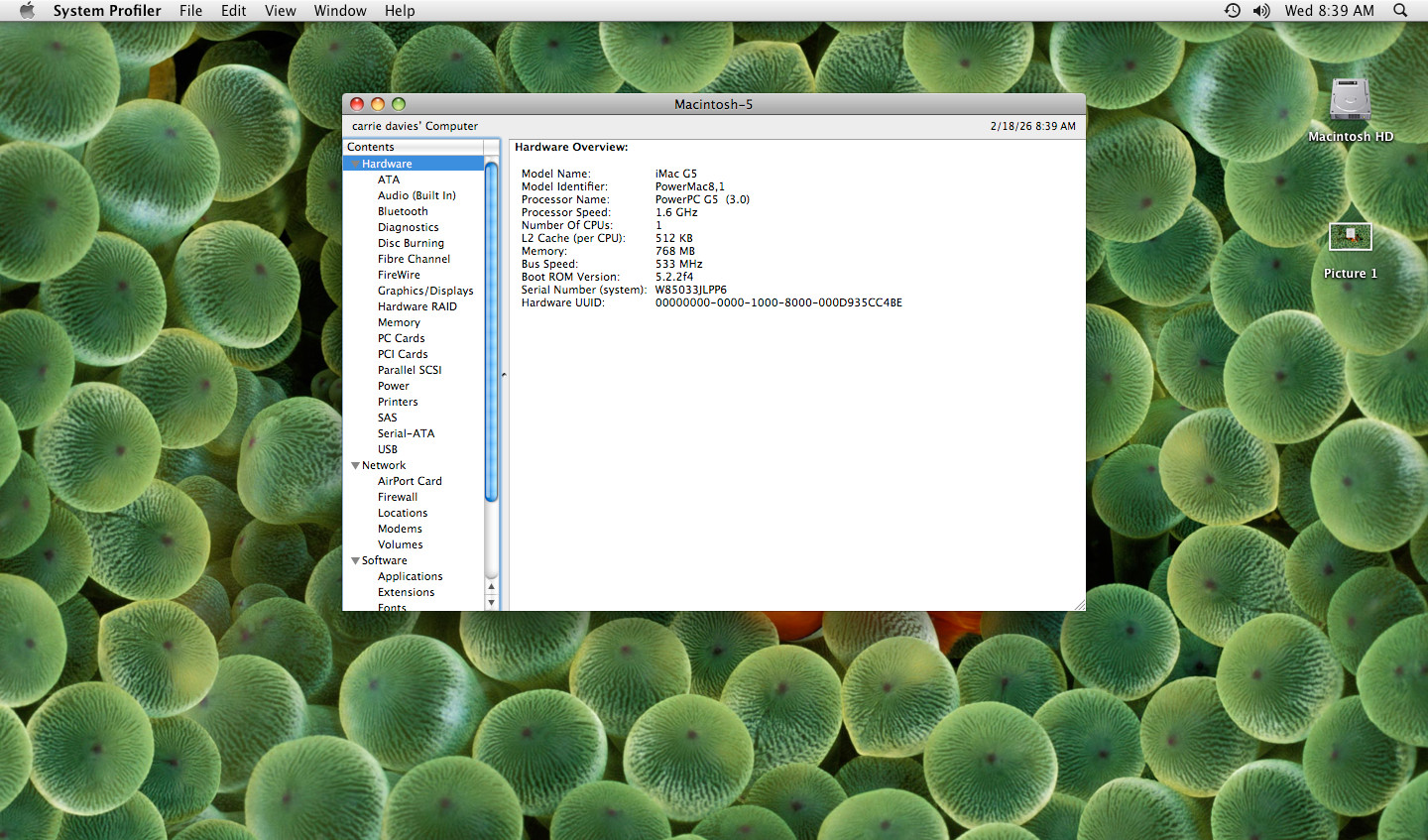
Task: Click the sidebar scroll down arrow
Action: point(491,602)
